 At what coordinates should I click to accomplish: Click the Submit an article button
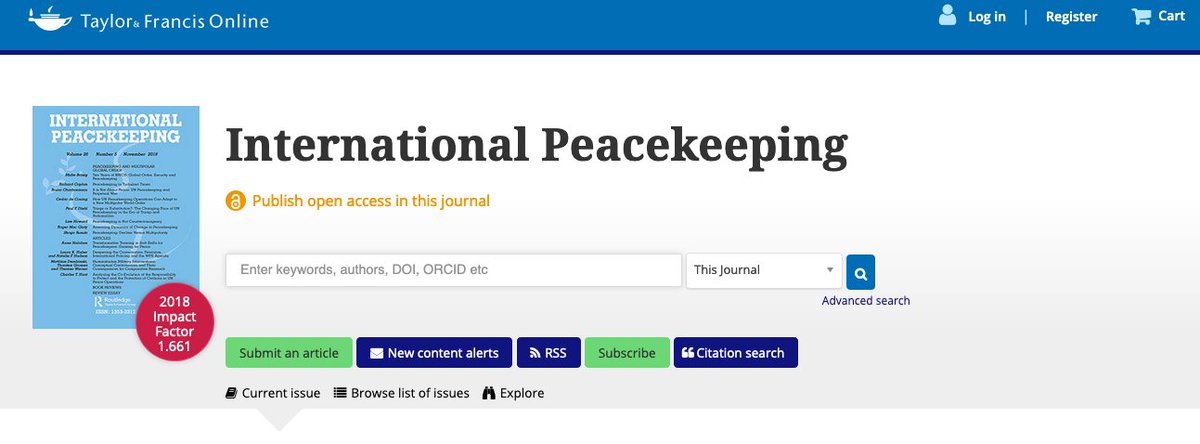click(x=289, y=353)
